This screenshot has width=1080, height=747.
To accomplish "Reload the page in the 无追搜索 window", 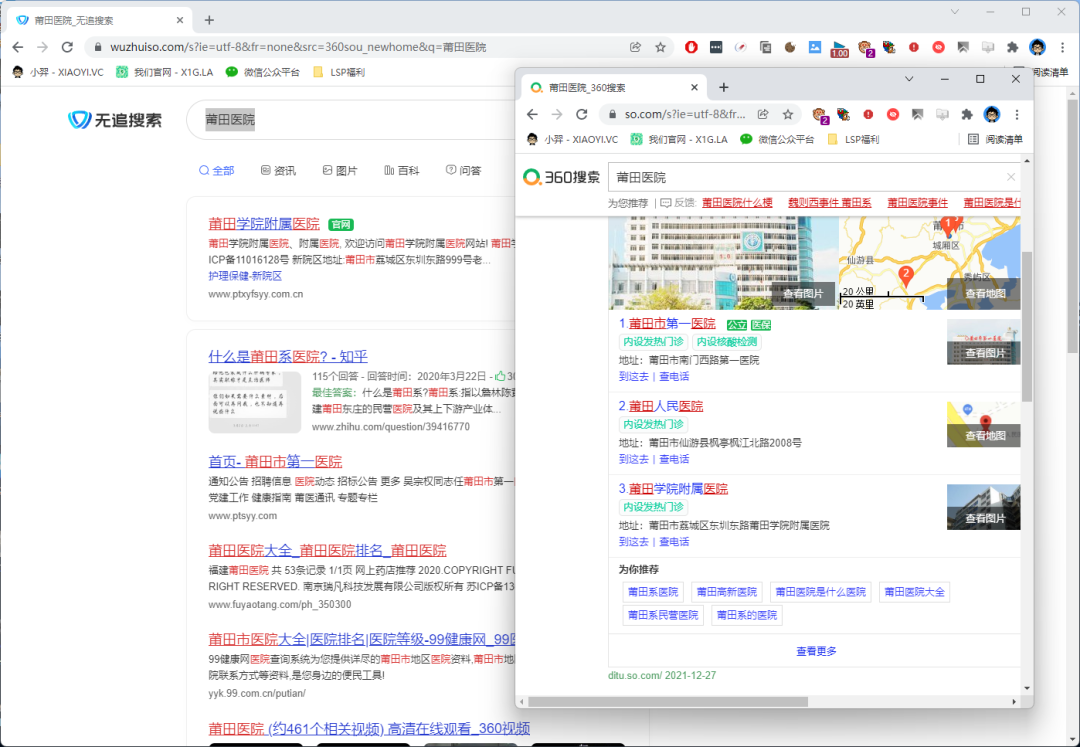I will pos(67,47).
